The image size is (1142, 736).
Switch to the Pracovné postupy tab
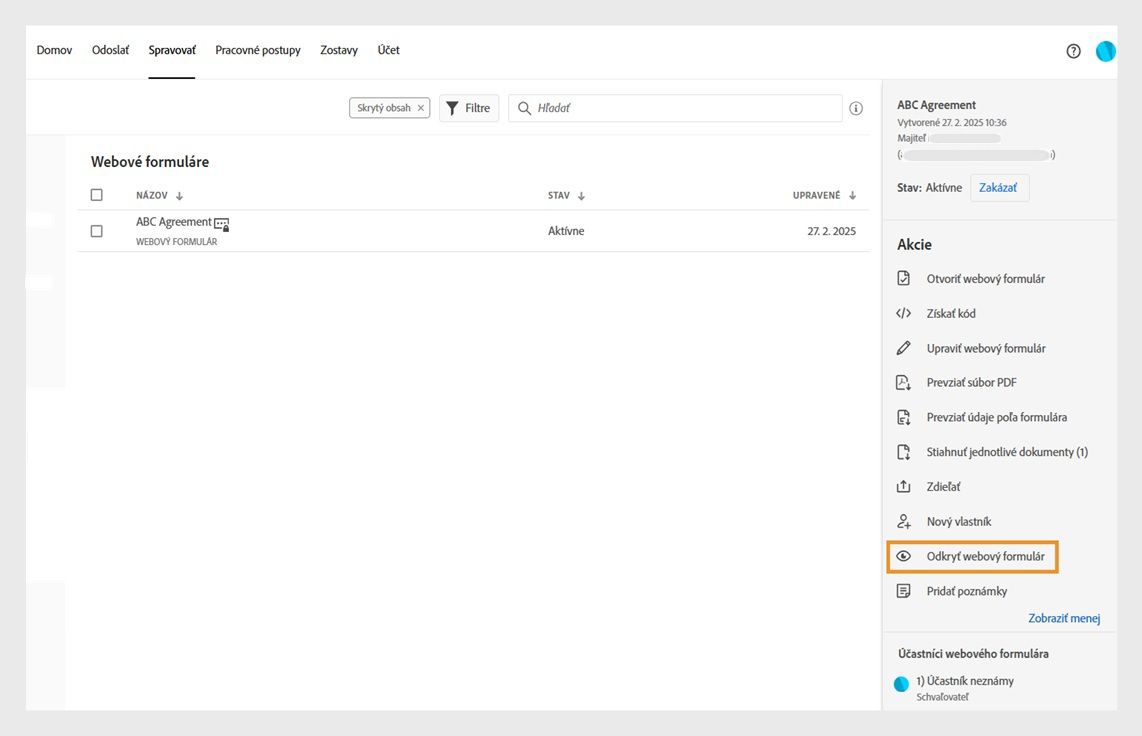pyautogui.click(x=258, y=50)
